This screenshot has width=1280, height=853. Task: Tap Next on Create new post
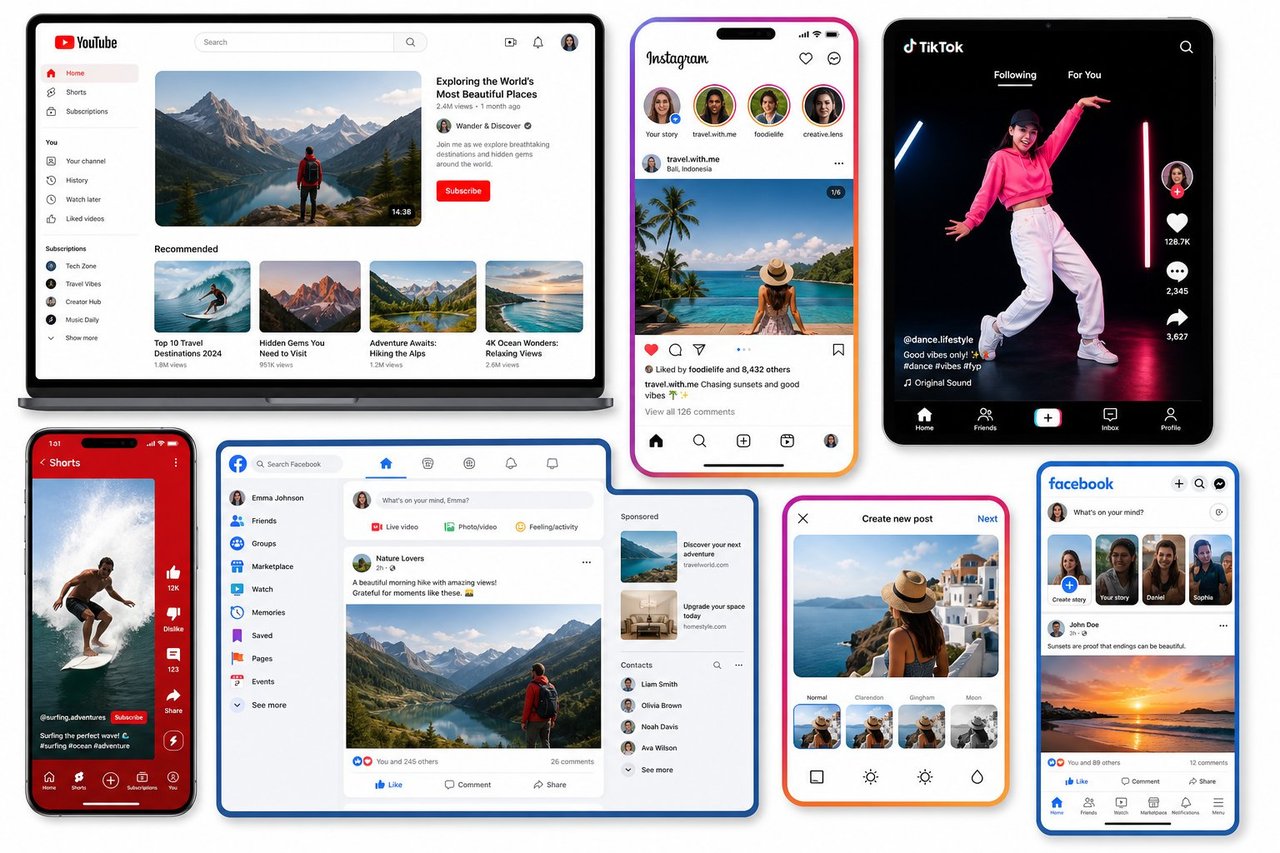click(987, 519)
